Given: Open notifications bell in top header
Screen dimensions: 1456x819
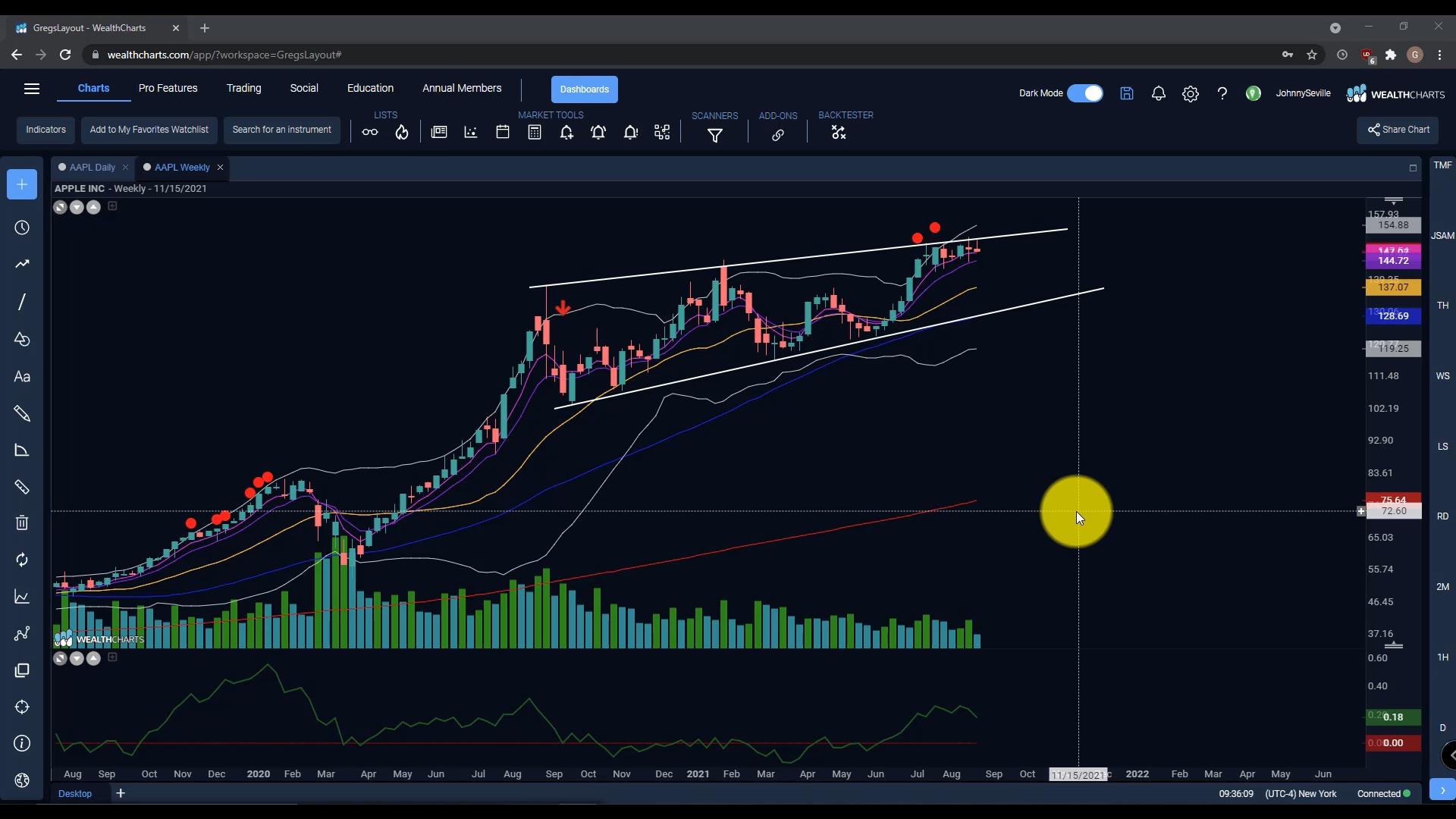Looking at the screenshot, I should coord(1159,93).
